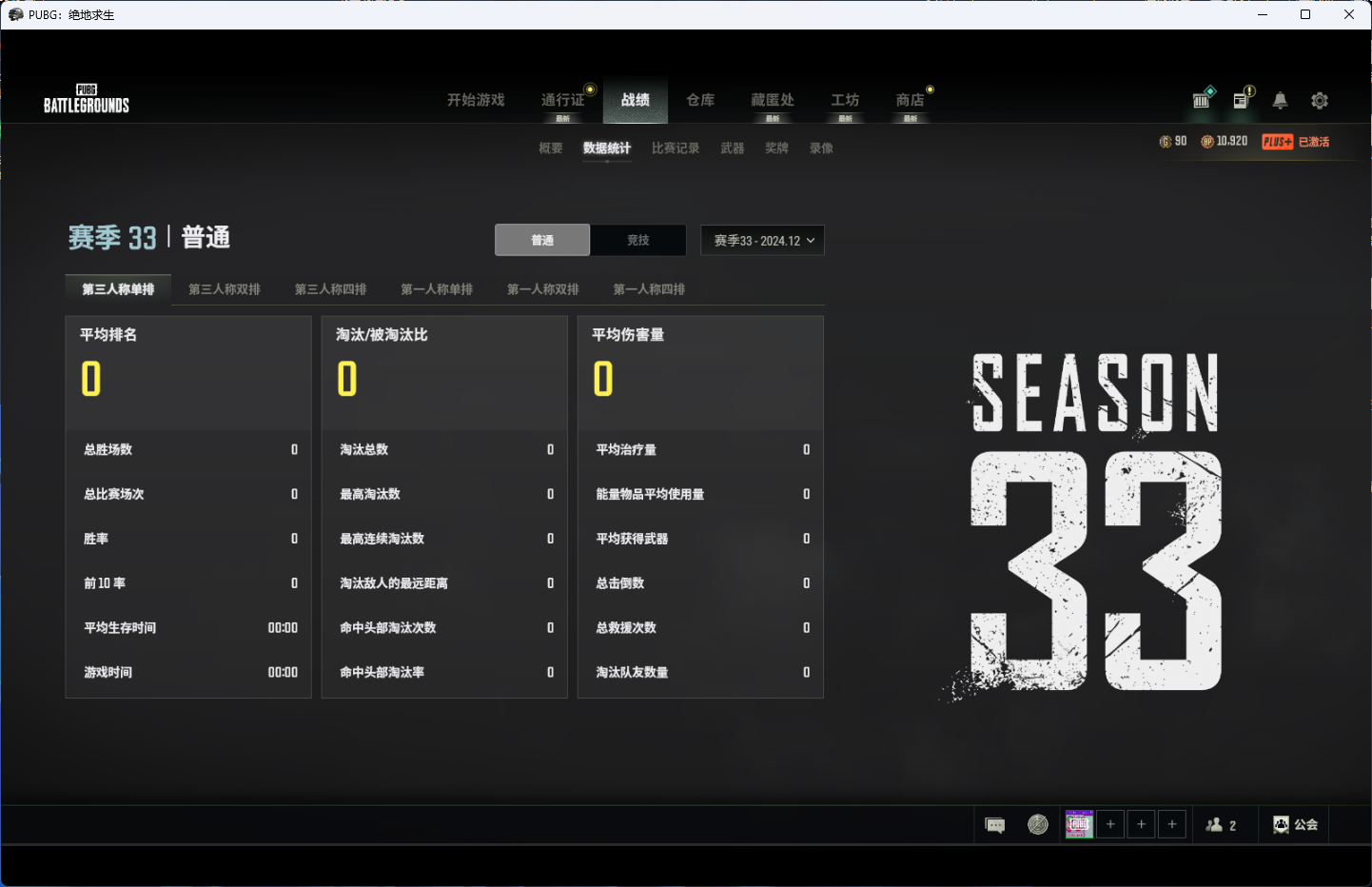Click the 淘汰敌人的最远距离 stat row
1372x887 pixels.
coord(444,583)
